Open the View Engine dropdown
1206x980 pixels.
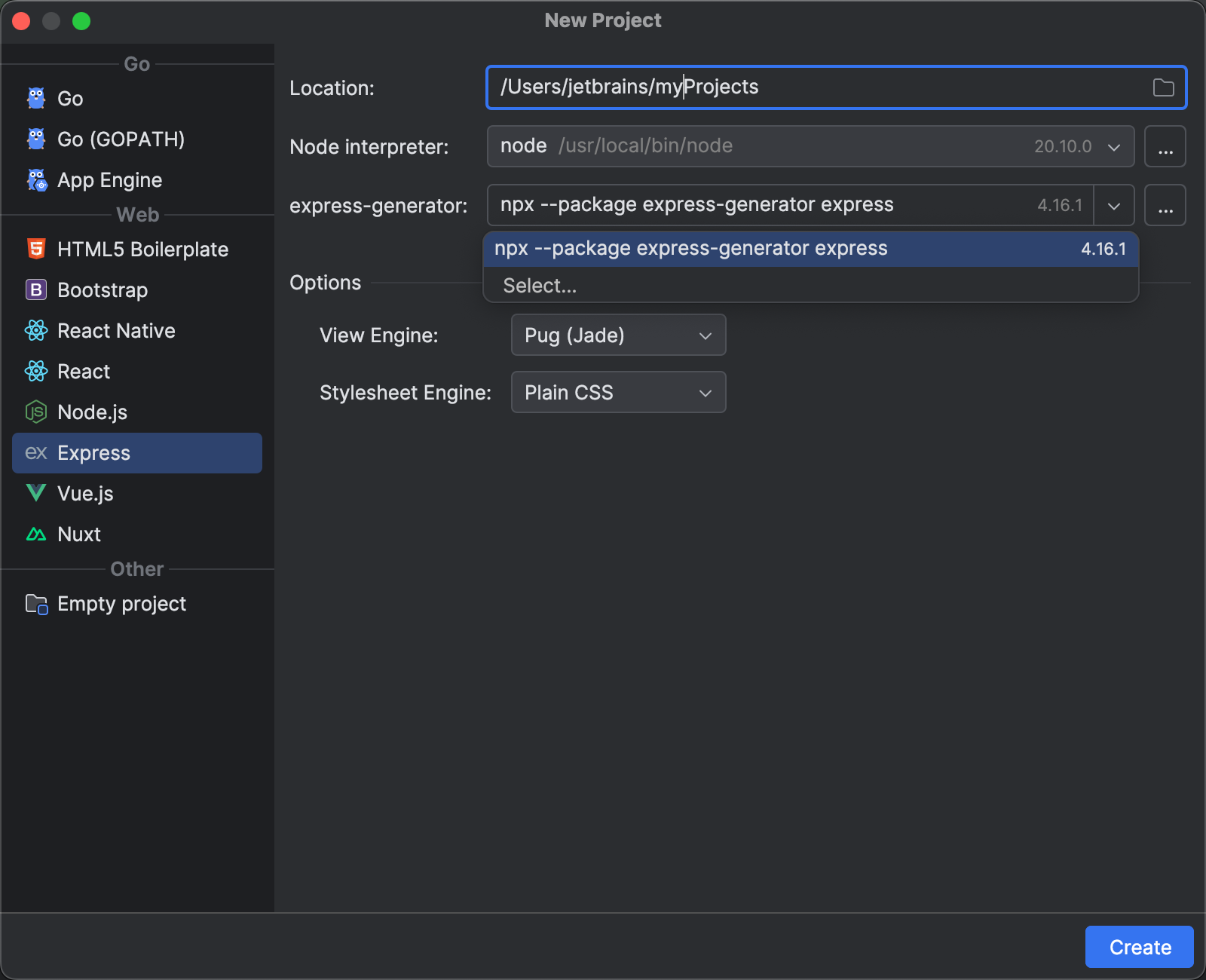617,335
